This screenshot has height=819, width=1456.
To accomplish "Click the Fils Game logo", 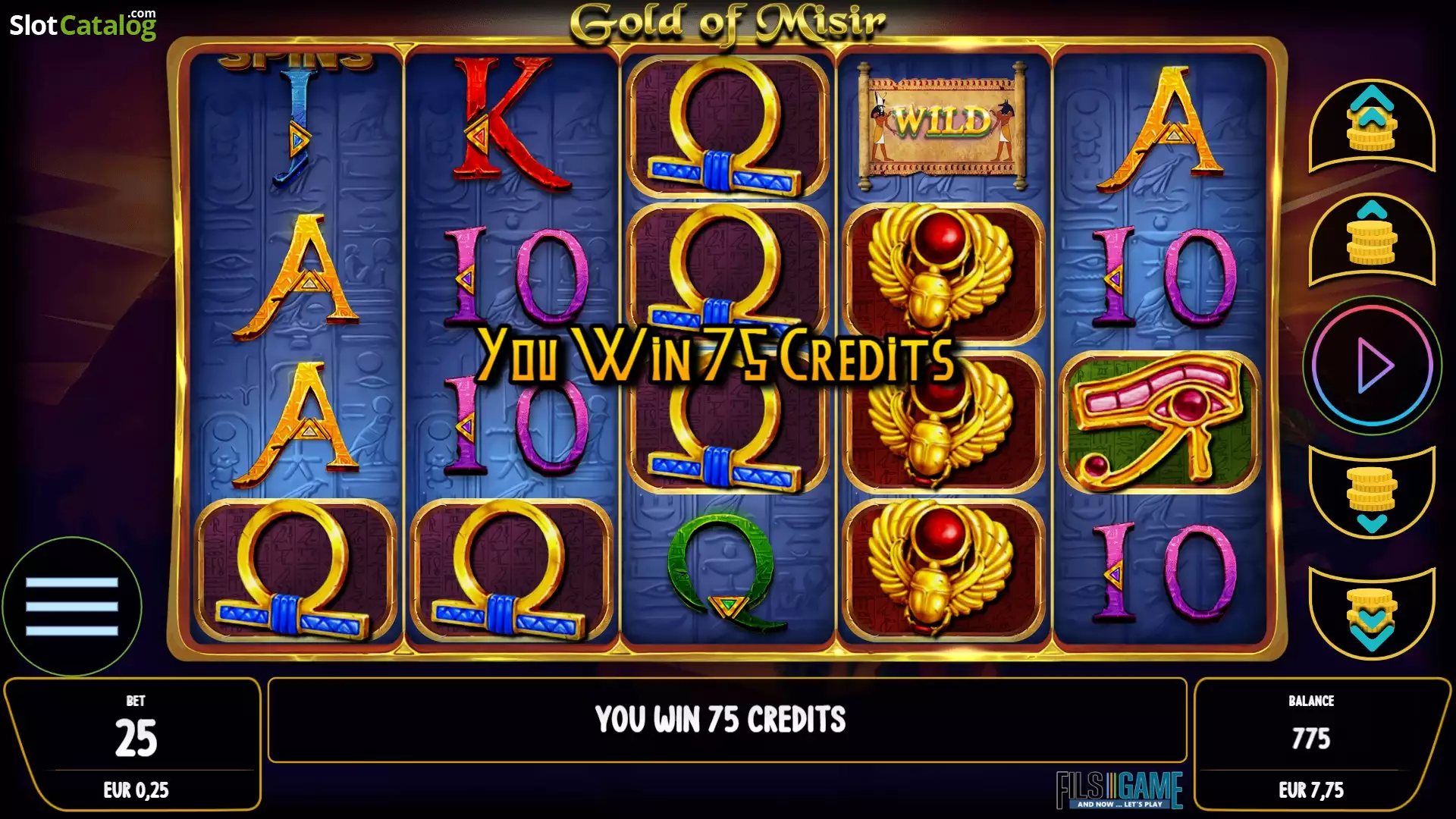I will pyautogui.click(x=1119, y=790).
